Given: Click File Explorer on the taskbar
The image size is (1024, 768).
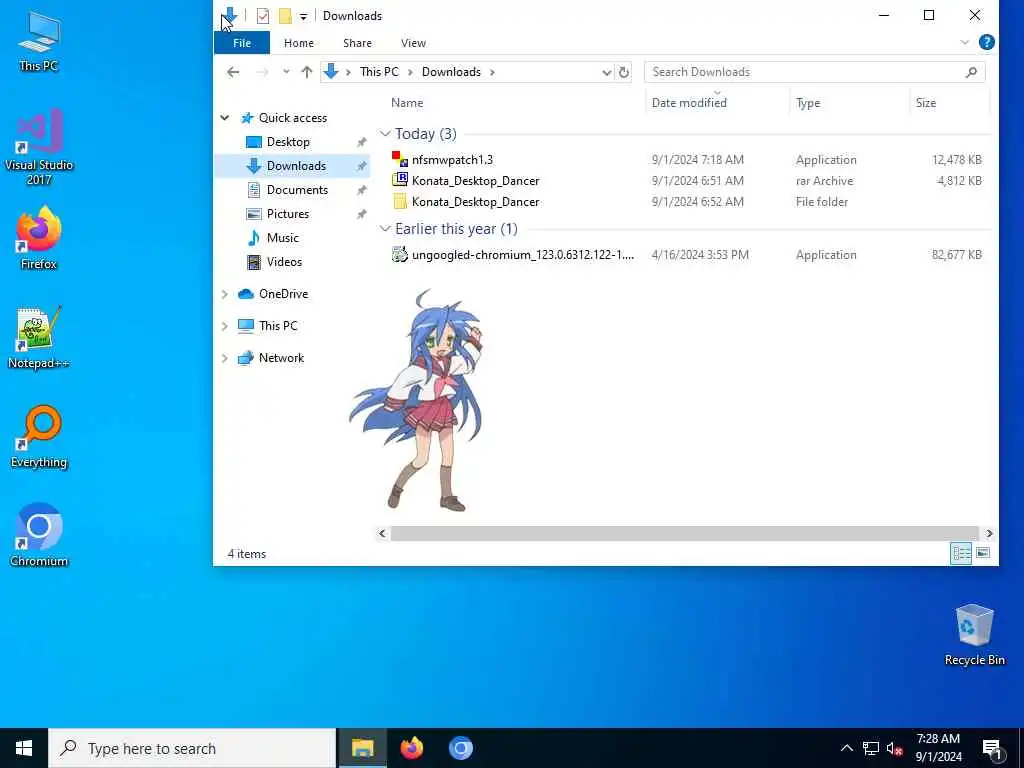Looking at the screenshot, I should [362, 748].
